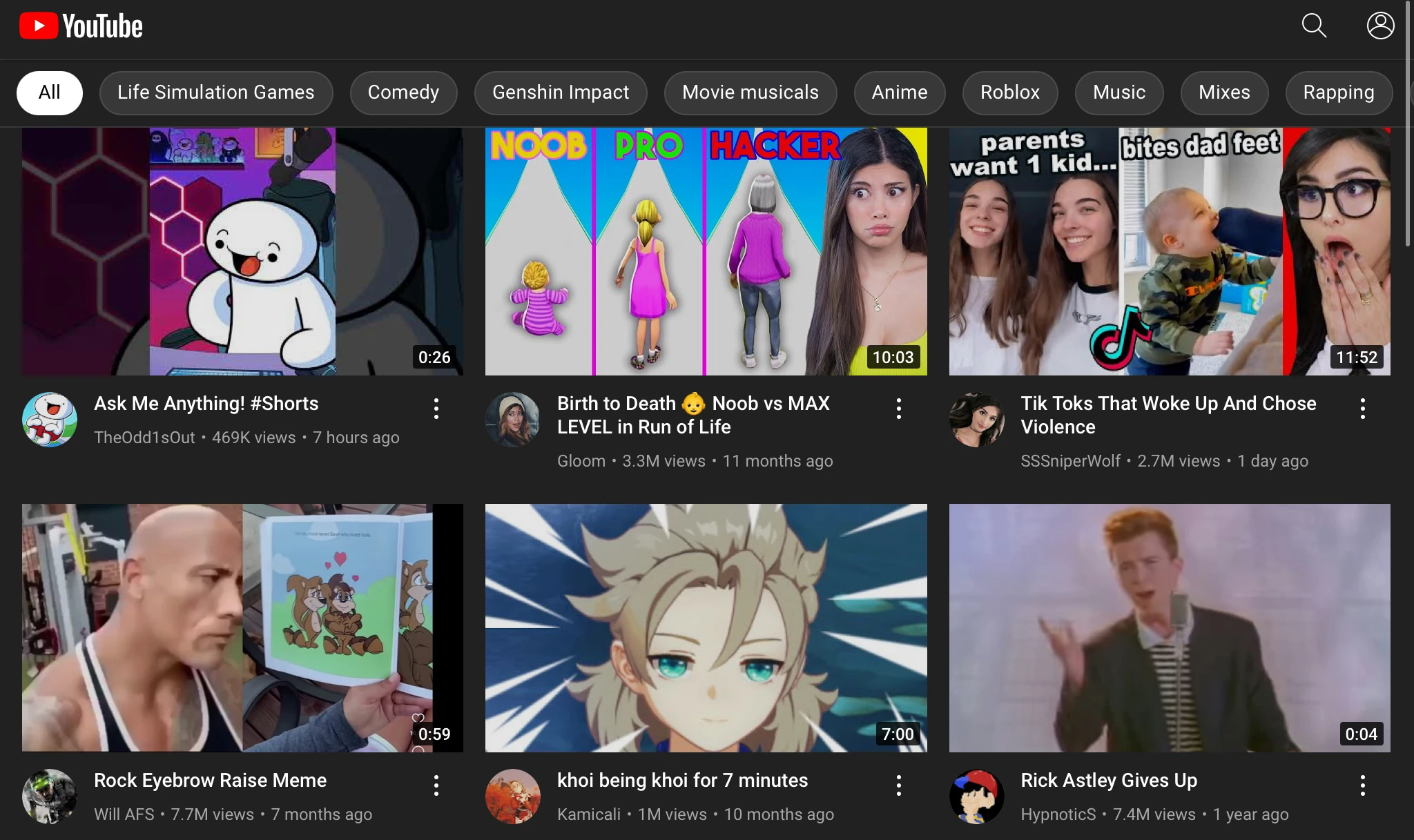Open options menu for Ask Me Anything video
Screen dimensions: 1414x840
[x=436, y=409]
